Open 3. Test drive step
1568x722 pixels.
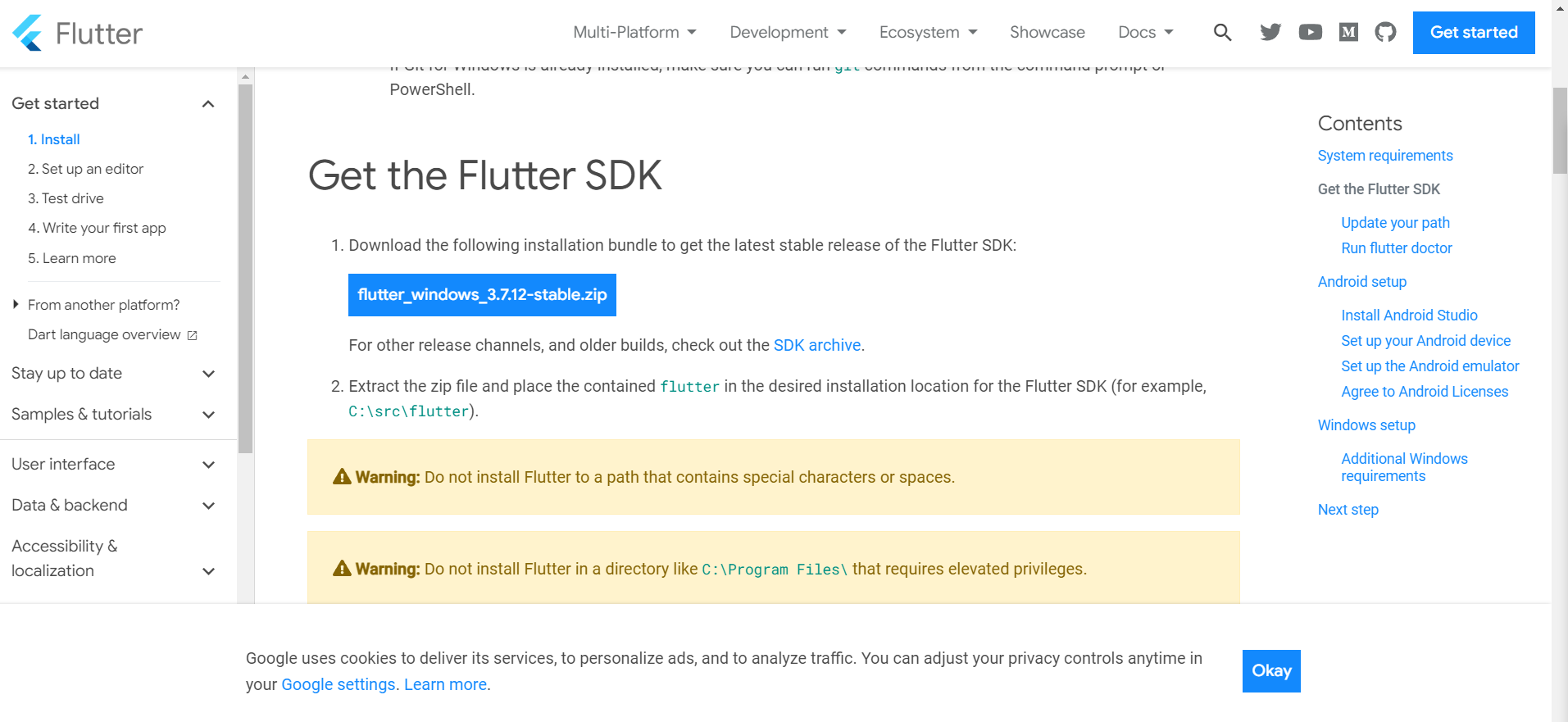66,198
